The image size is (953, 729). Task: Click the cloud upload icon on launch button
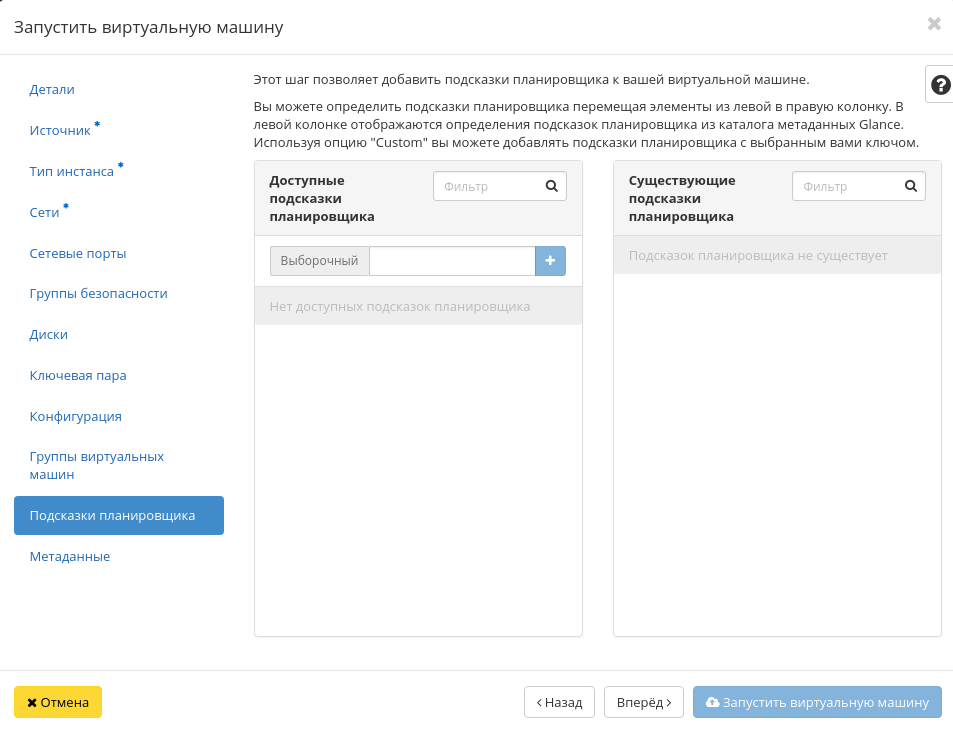point(713,702)
